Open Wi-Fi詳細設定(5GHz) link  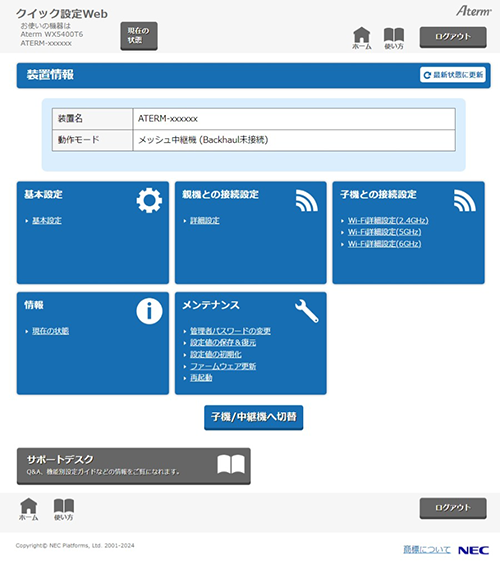click(x=384, y=232)
